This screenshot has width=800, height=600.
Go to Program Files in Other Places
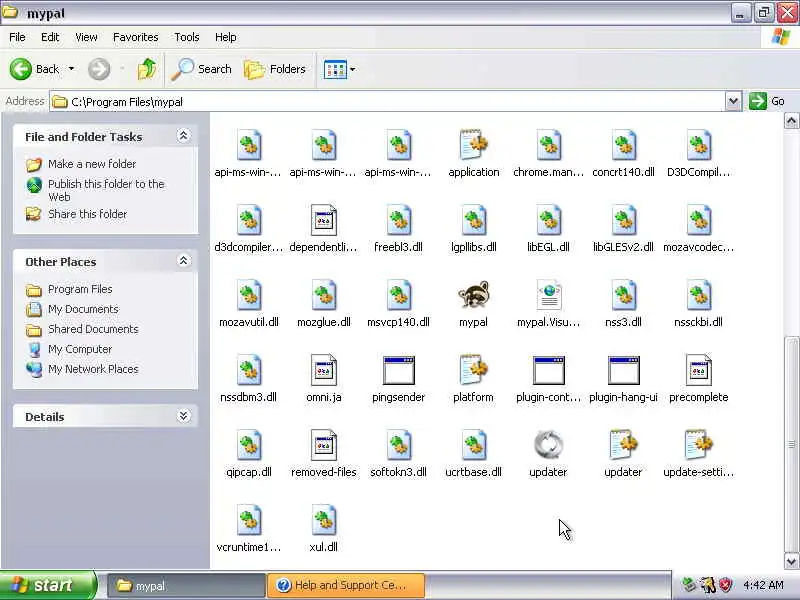point(80,289)
